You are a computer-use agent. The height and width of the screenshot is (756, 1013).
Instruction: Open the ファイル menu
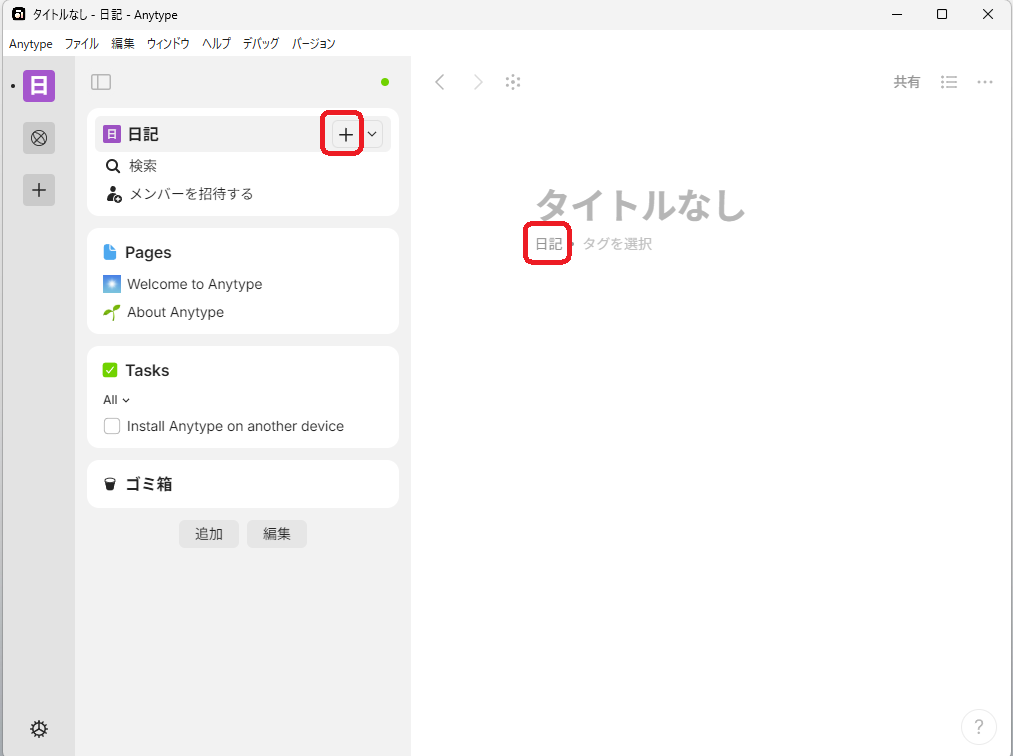click(x=81, y=44)
